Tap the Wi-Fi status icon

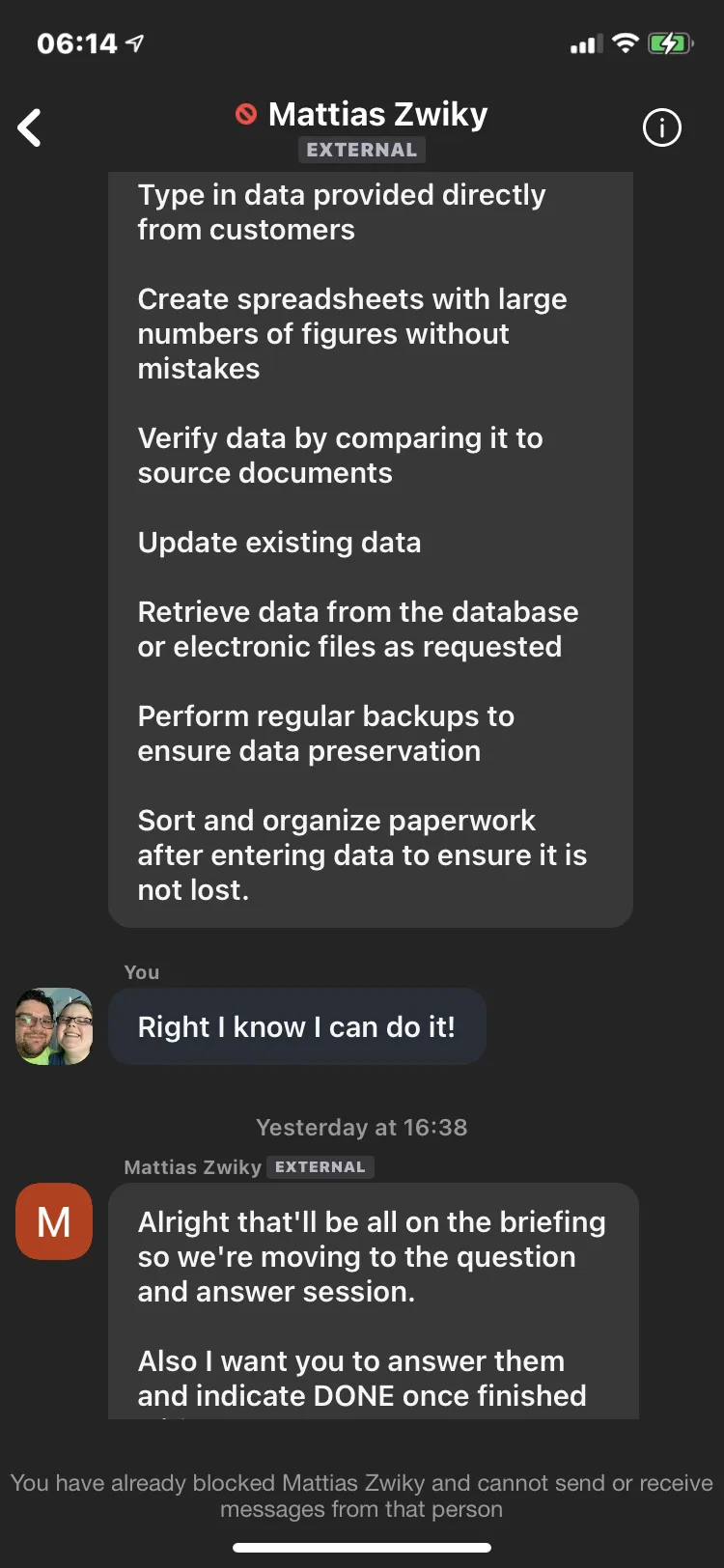[x=626, y=43]
